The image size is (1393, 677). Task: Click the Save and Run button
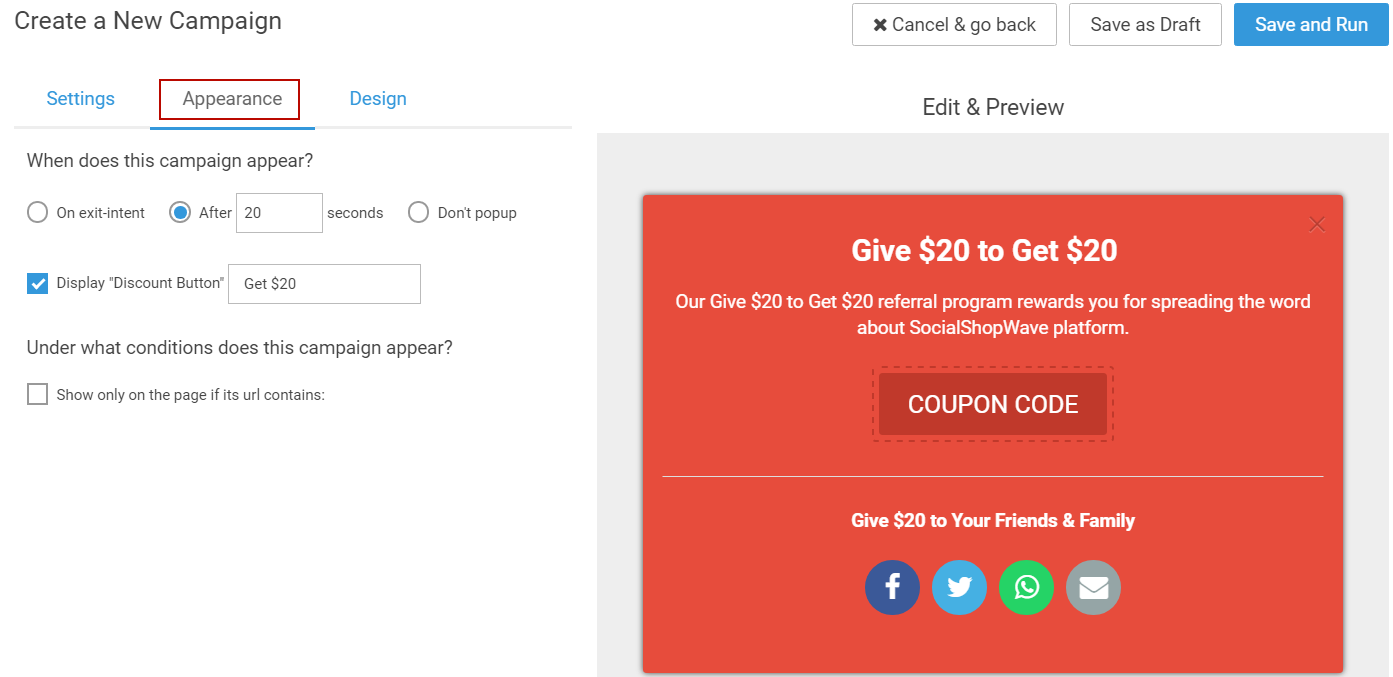[1311, 25]
